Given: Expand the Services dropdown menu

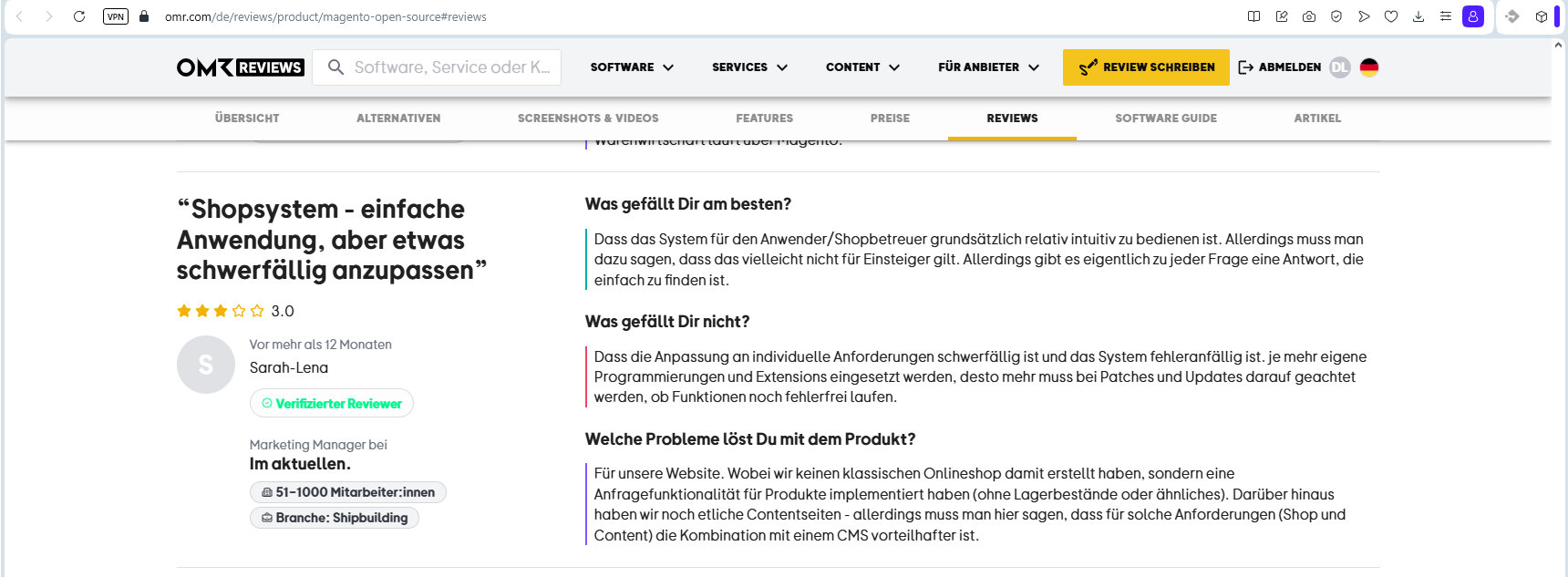Looking at the screenshot, I should pyautogui.click(x=749, y=67).
